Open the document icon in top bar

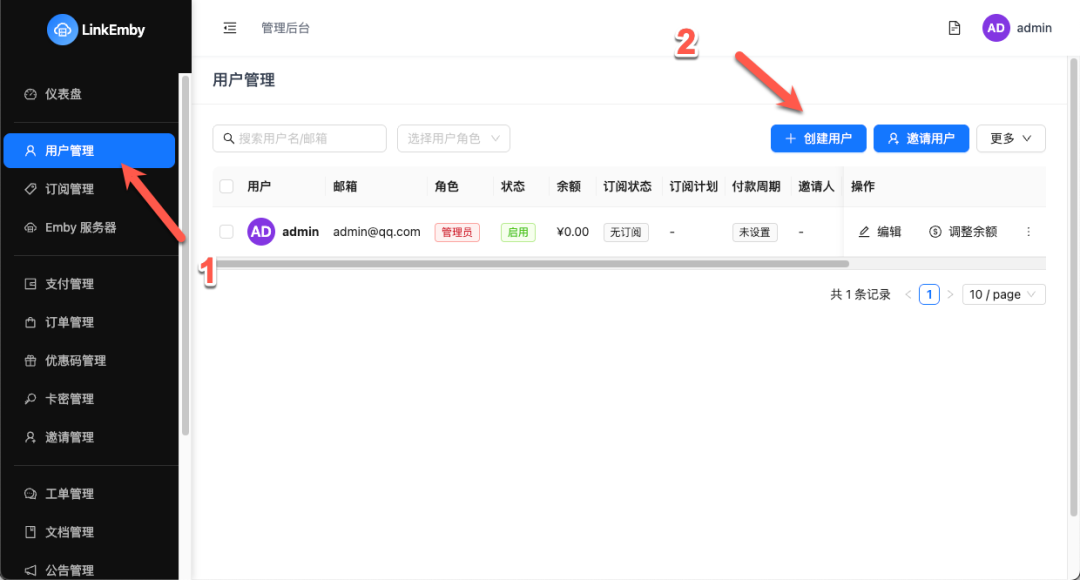tap(954, 28)
